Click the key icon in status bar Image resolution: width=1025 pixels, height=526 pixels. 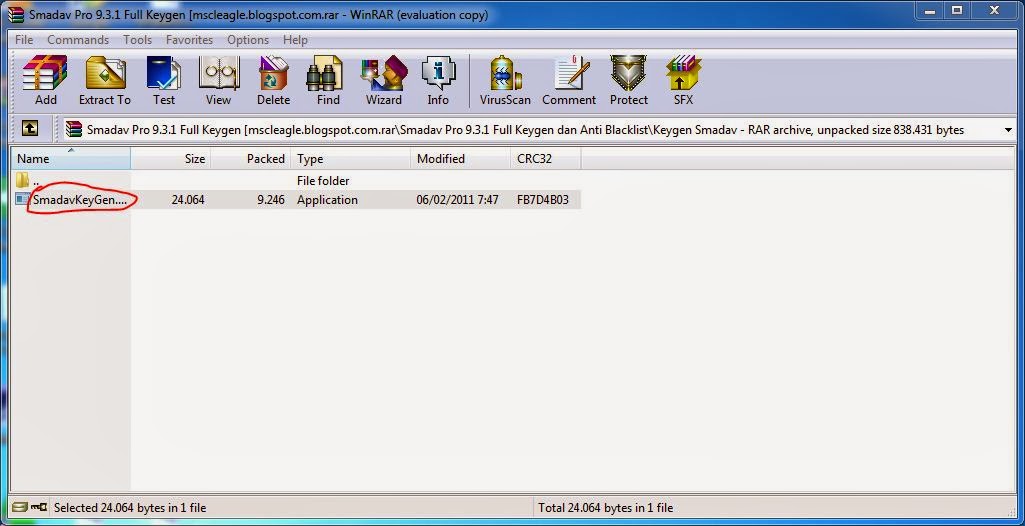(x=38, y=507)
